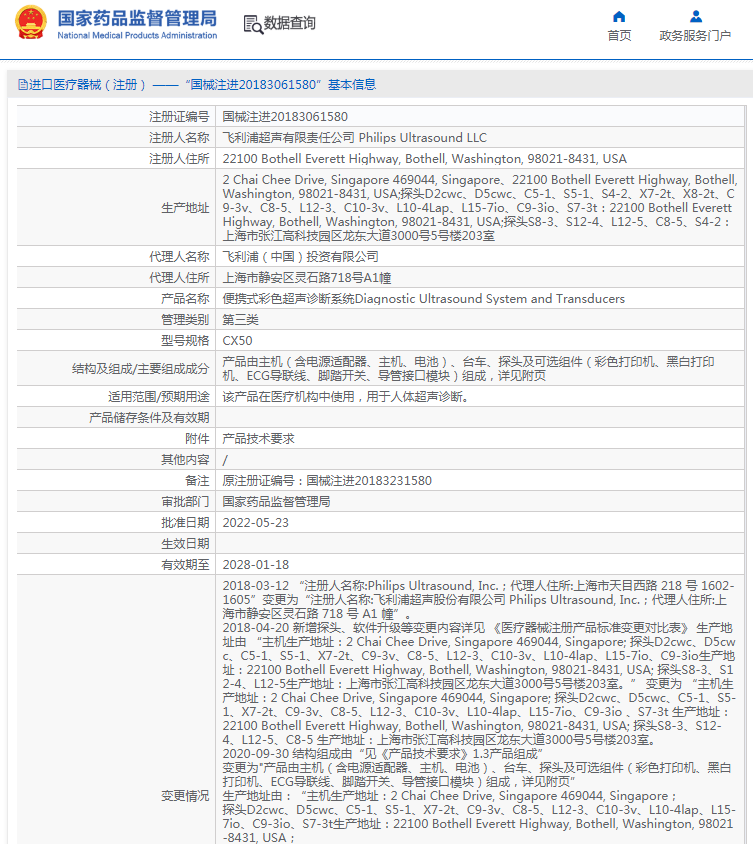Click the 首页 home icon
The image size is (753, 844).
[619, 16]
